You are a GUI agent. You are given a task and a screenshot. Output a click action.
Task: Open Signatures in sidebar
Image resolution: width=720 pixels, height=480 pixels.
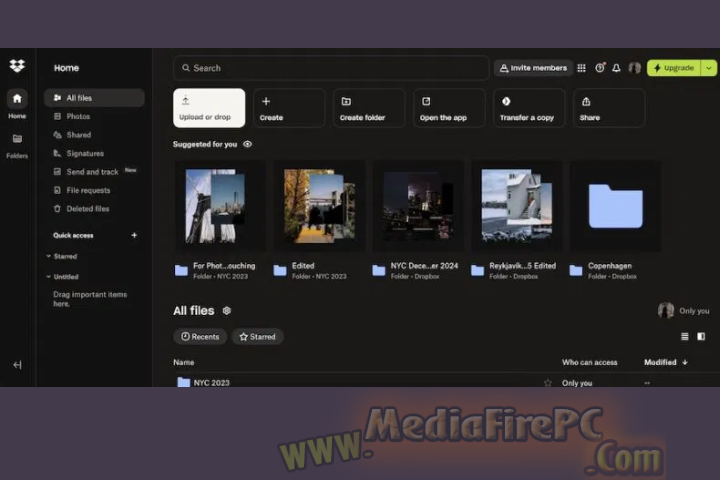[94, 153]
